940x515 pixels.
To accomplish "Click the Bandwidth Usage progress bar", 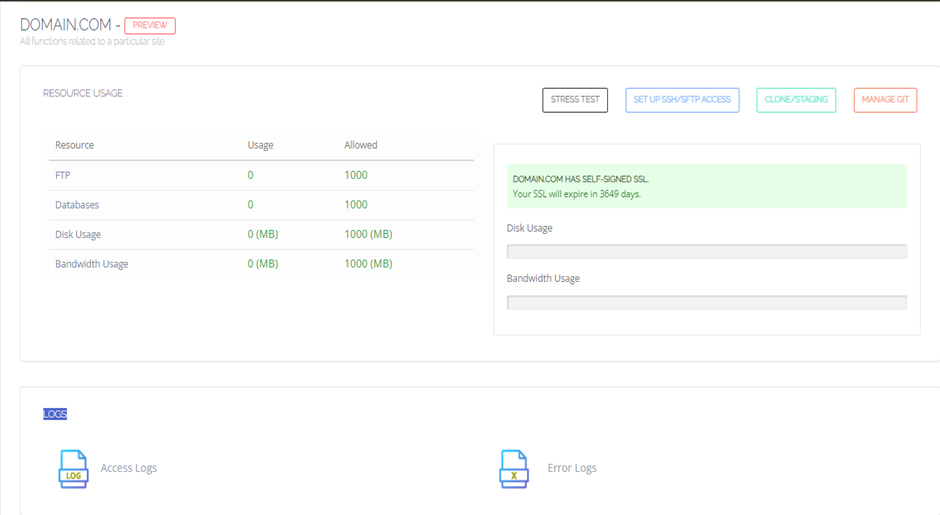I will (x=707, y=302).
